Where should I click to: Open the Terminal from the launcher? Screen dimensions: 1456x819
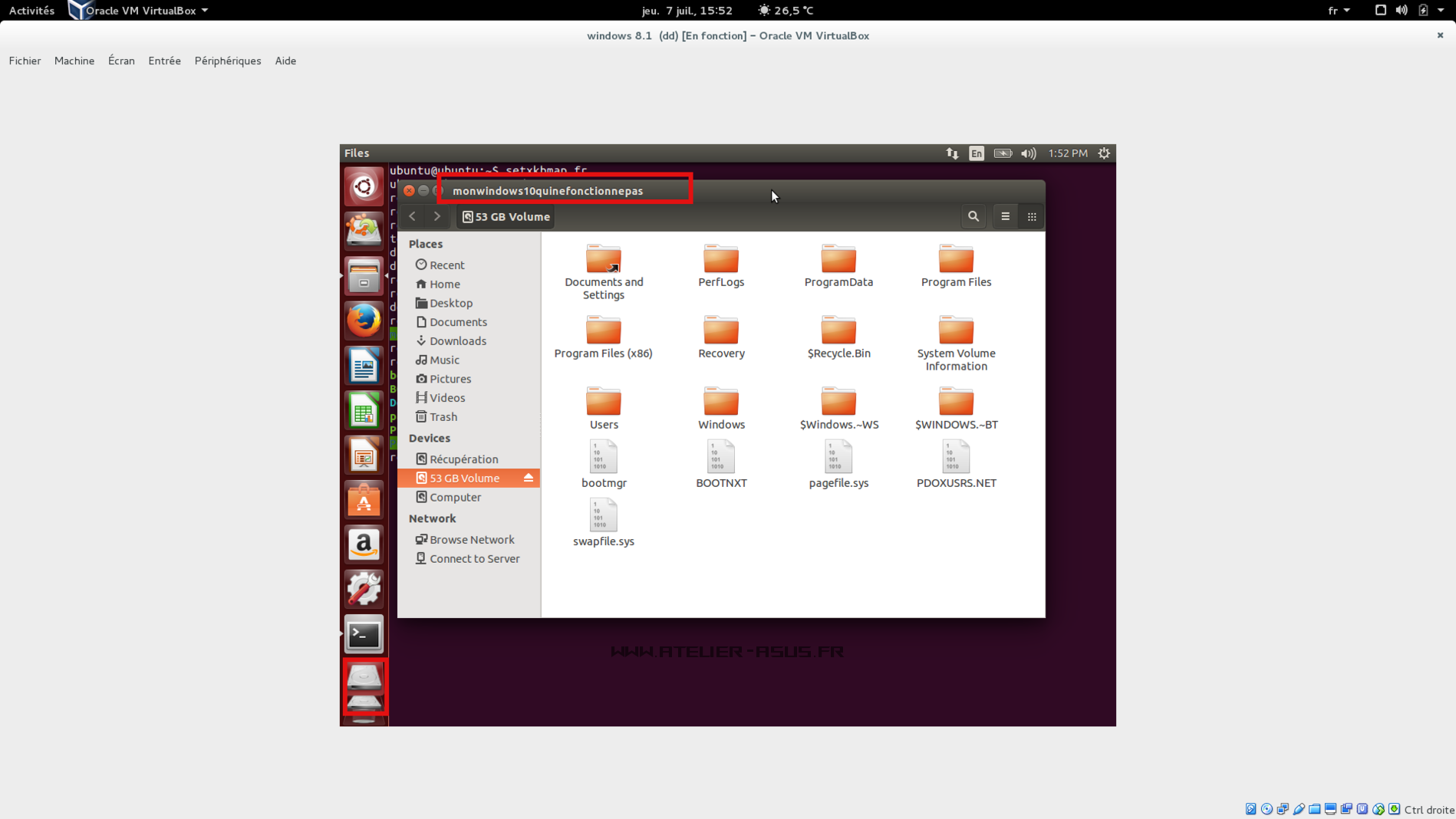click(x=364, y=634)
